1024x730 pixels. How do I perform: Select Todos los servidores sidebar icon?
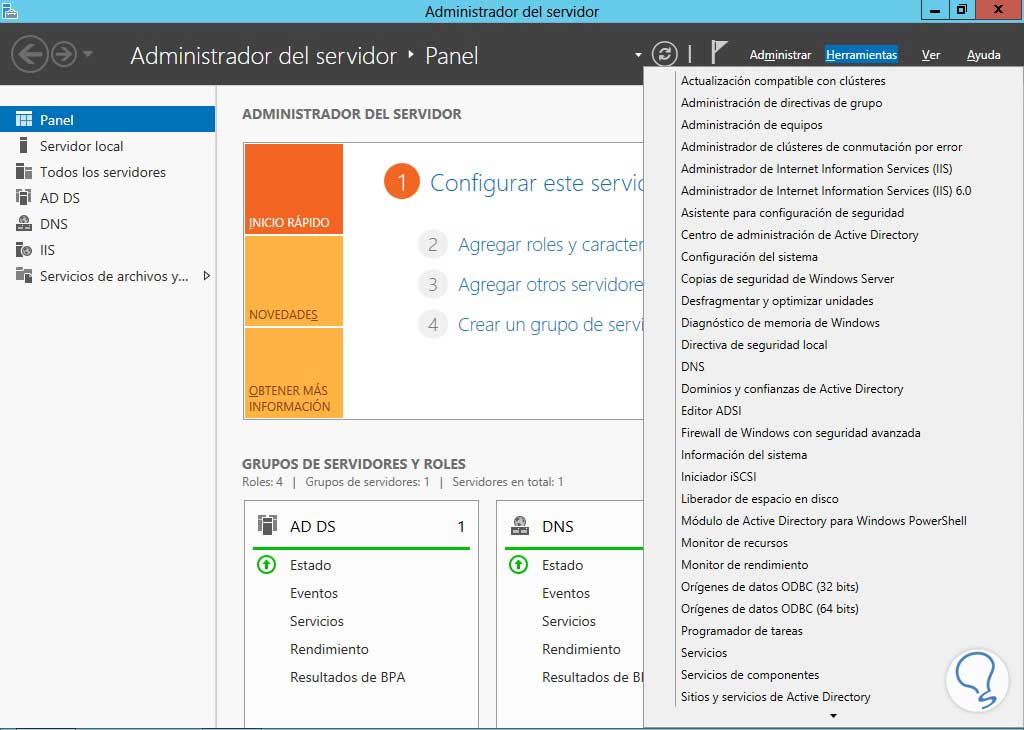point(24,171)
